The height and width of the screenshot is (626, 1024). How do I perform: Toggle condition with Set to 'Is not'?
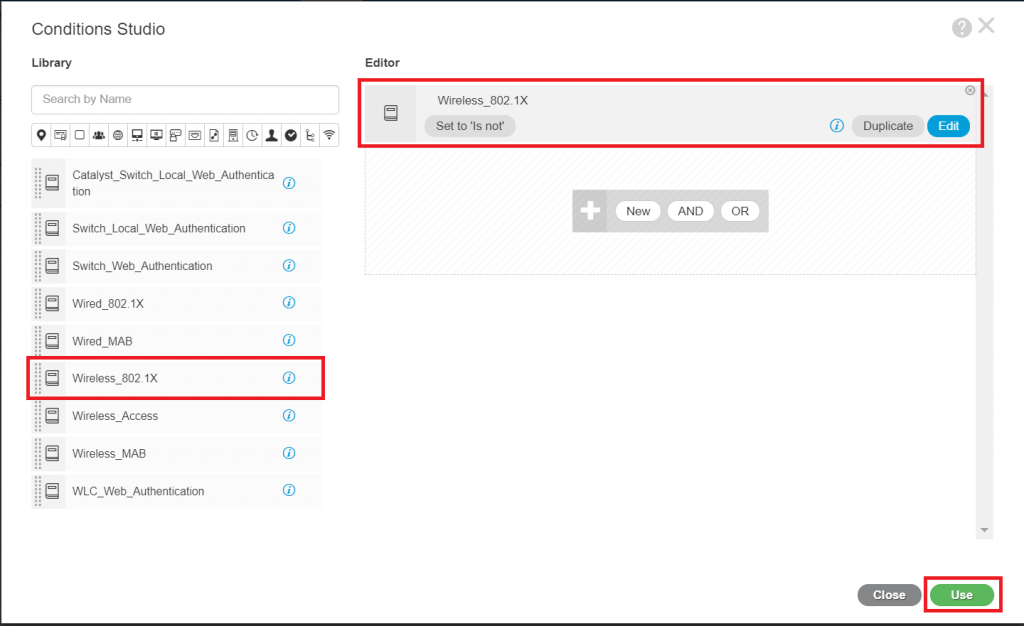click(469, 126)
